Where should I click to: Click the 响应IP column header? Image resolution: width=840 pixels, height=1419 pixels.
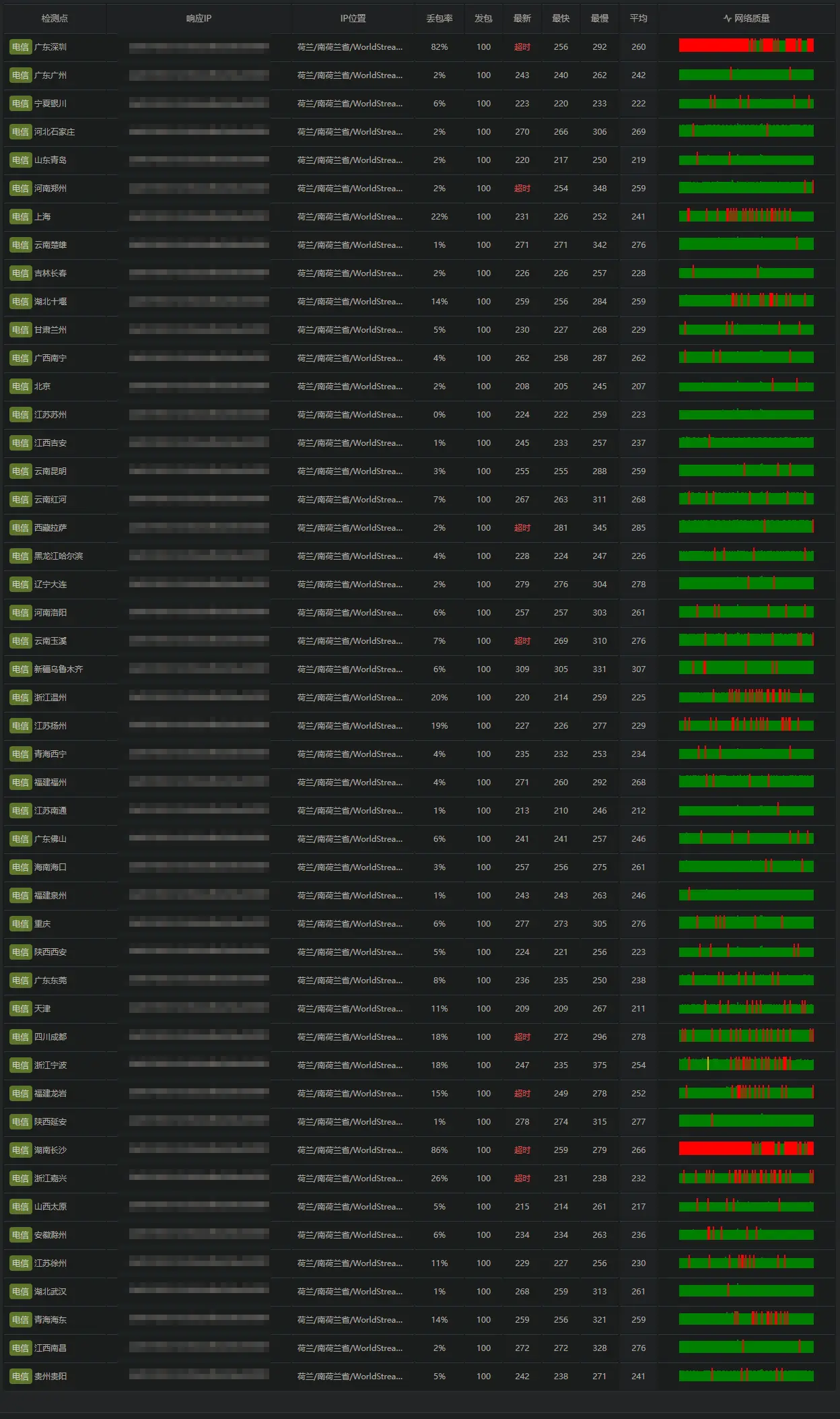(199, 18)
